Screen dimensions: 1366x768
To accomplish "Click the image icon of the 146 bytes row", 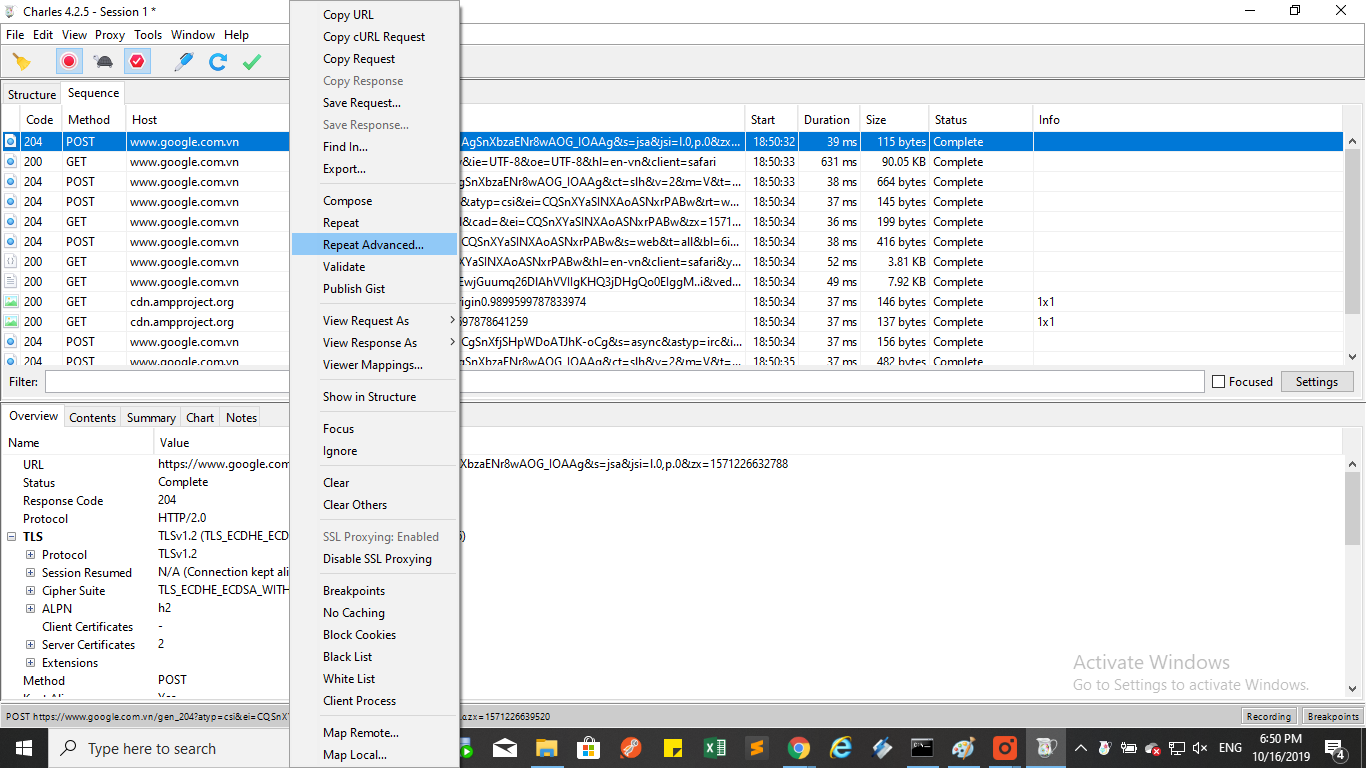I will pyautogui.click(x=11, y=302).
